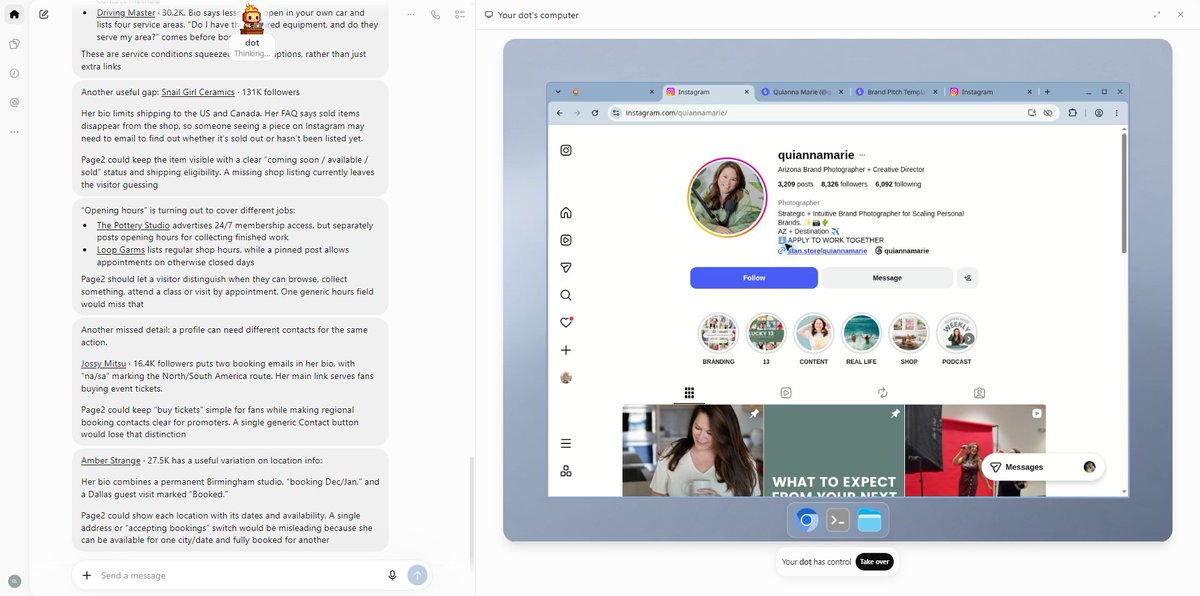Screen dimensions: 1200x596
Task: Click the plus attach icon in message box
Action: tap(87, 575)
